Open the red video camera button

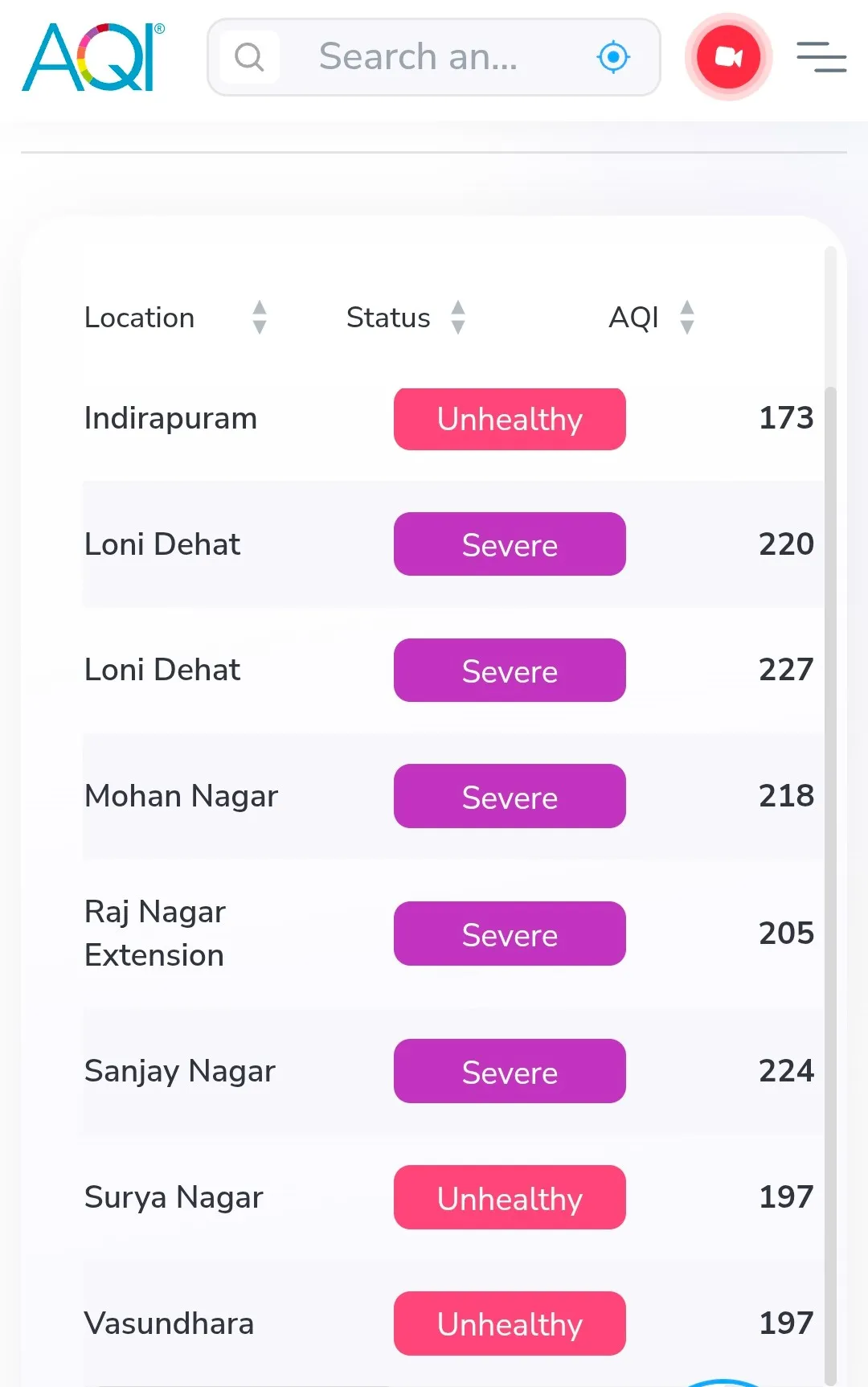(x=728, y=57)
